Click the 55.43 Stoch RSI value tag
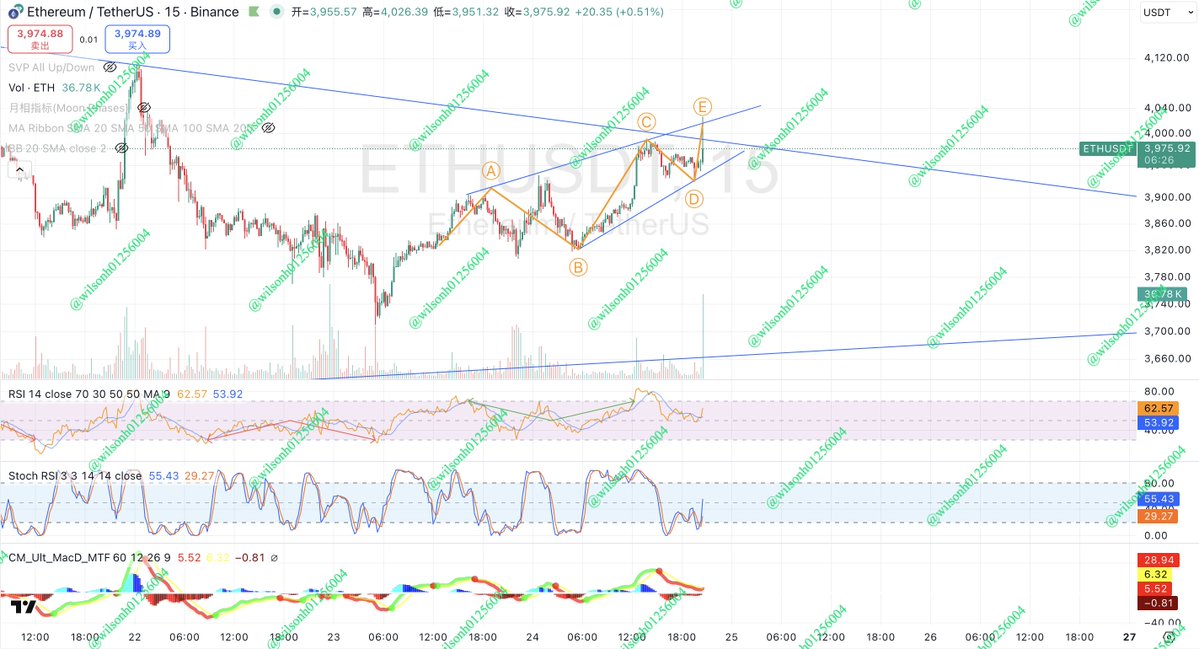 coord(1158,498)
